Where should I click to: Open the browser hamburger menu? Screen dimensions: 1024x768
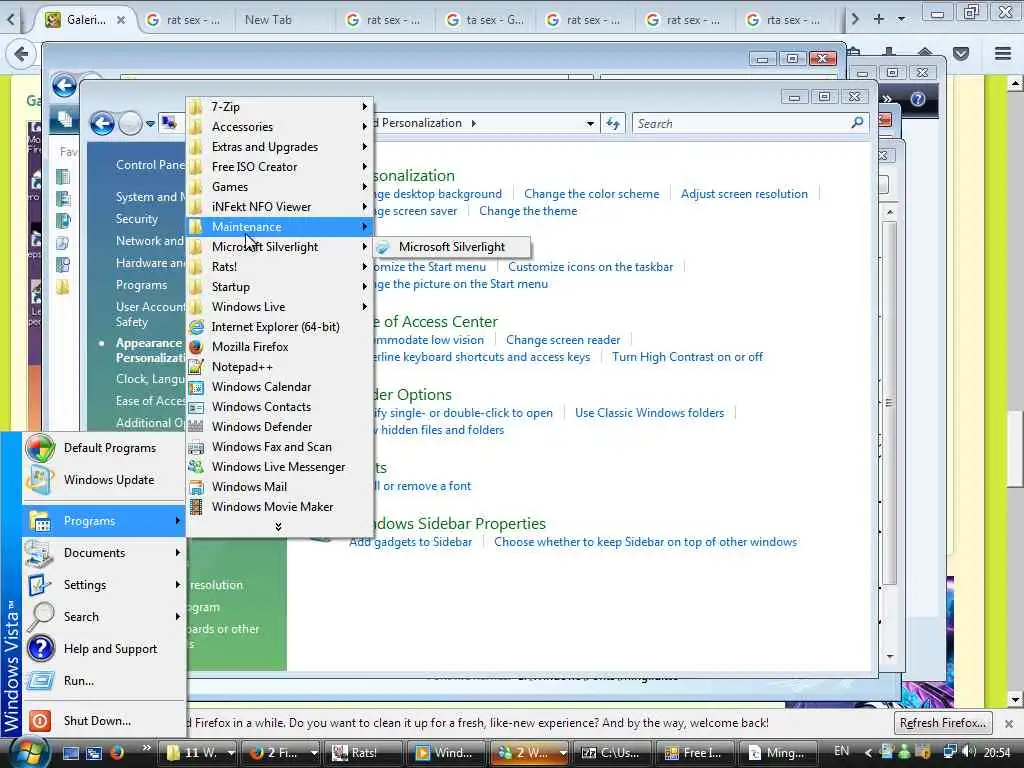pos(1002,54)
